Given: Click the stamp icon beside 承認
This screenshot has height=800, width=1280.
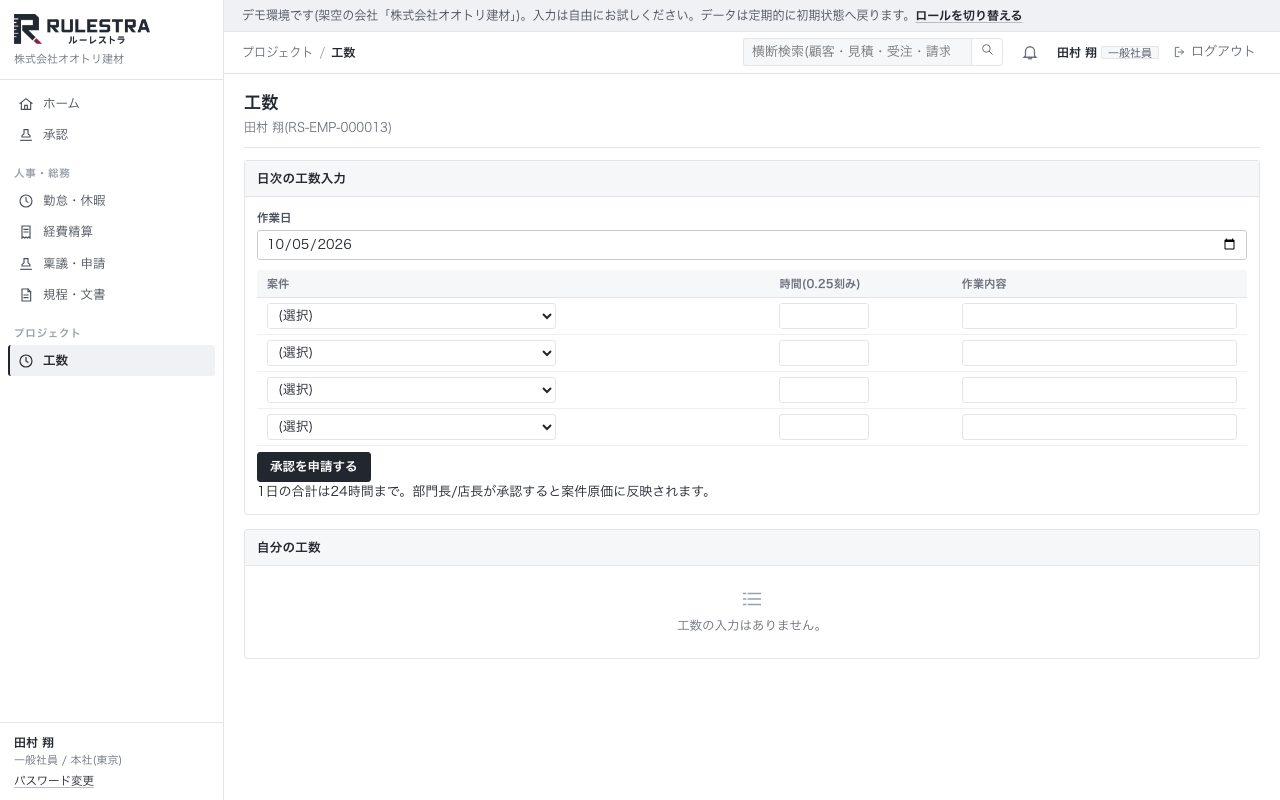Looking at the screenshot, I should click(26, 135).
